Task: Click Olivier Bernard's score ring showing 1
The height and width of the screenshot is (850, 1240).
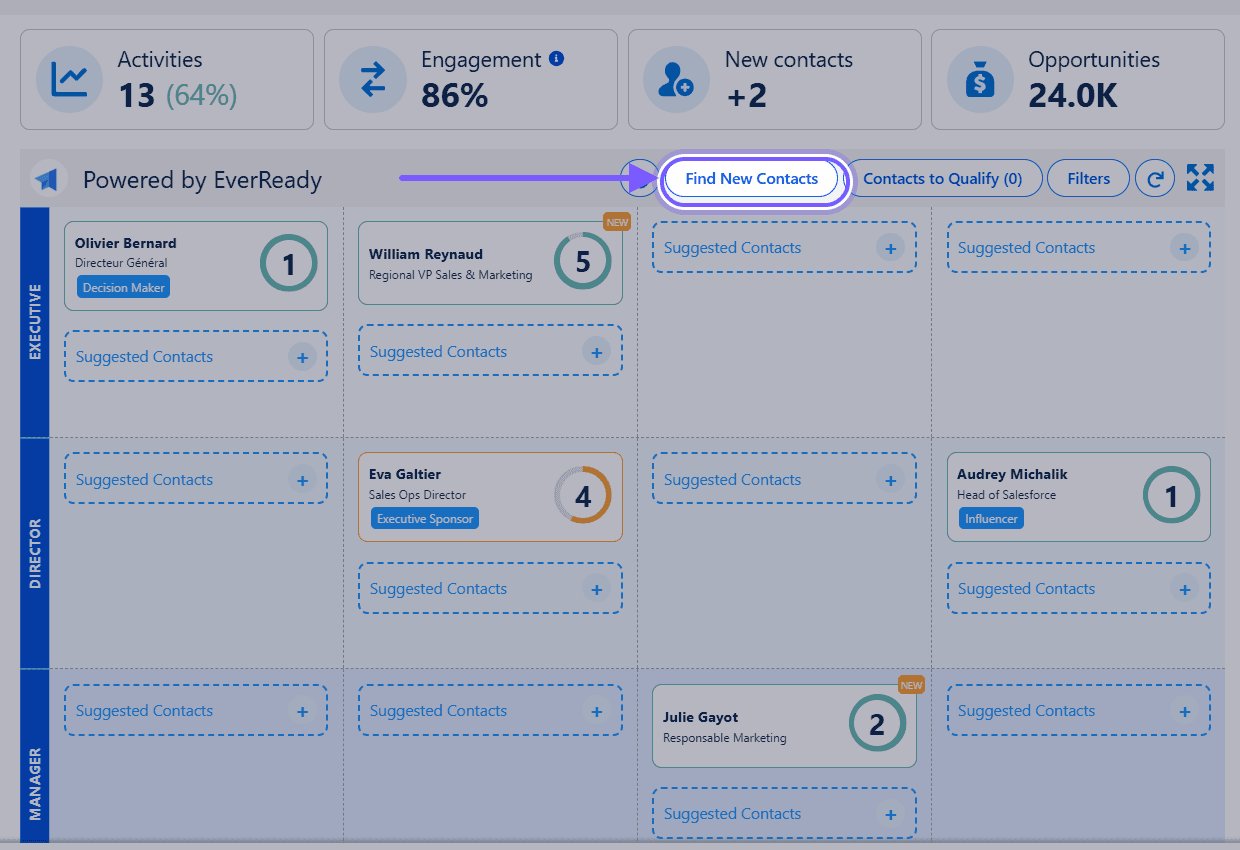Action: (x=289, y=265)
